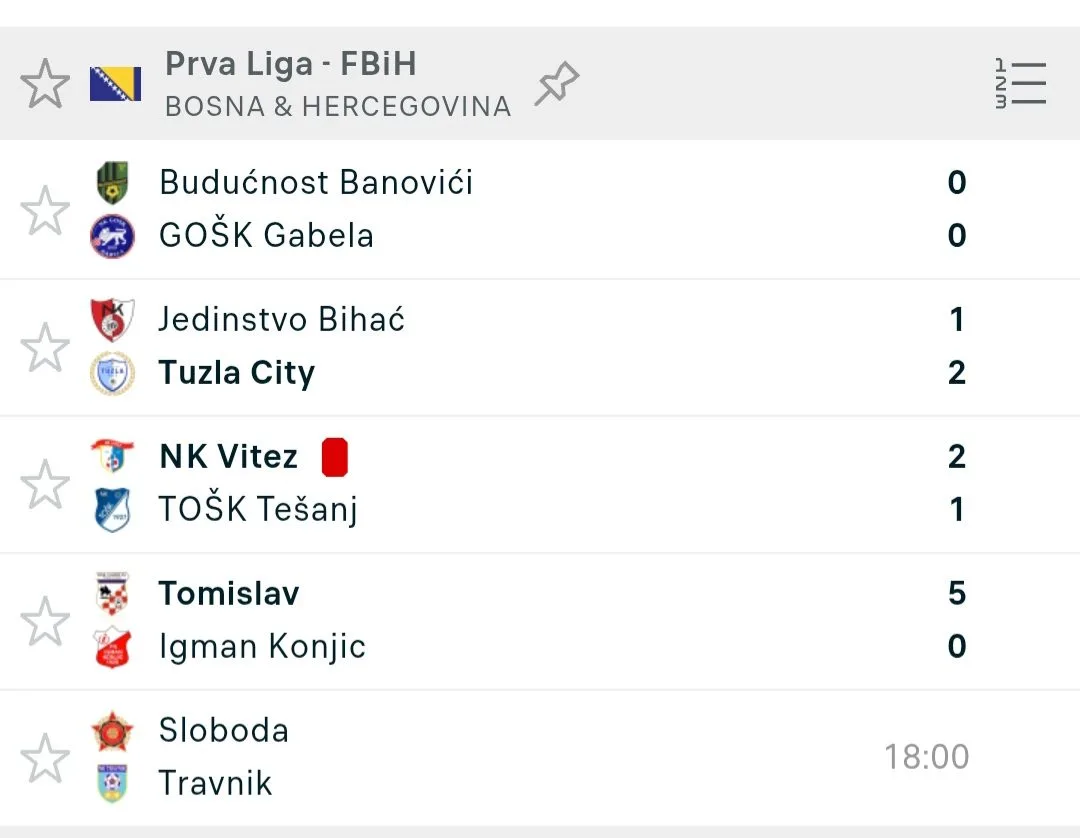Screen dimensions: 1080x838
Task: Click the Tomislav club crest
Action: pyautogui.click(x=112, y=594)
